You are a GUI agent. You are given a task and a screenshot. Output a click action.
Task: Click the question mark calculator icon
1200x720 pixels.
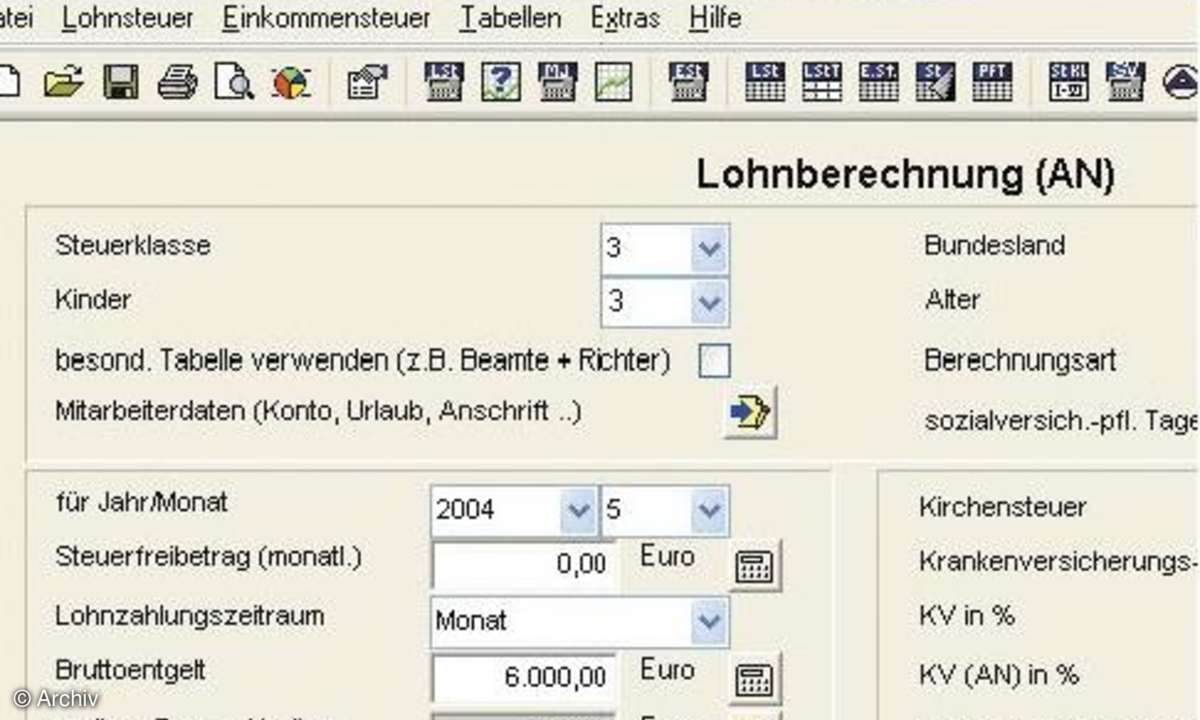click(x=500, y=82)
